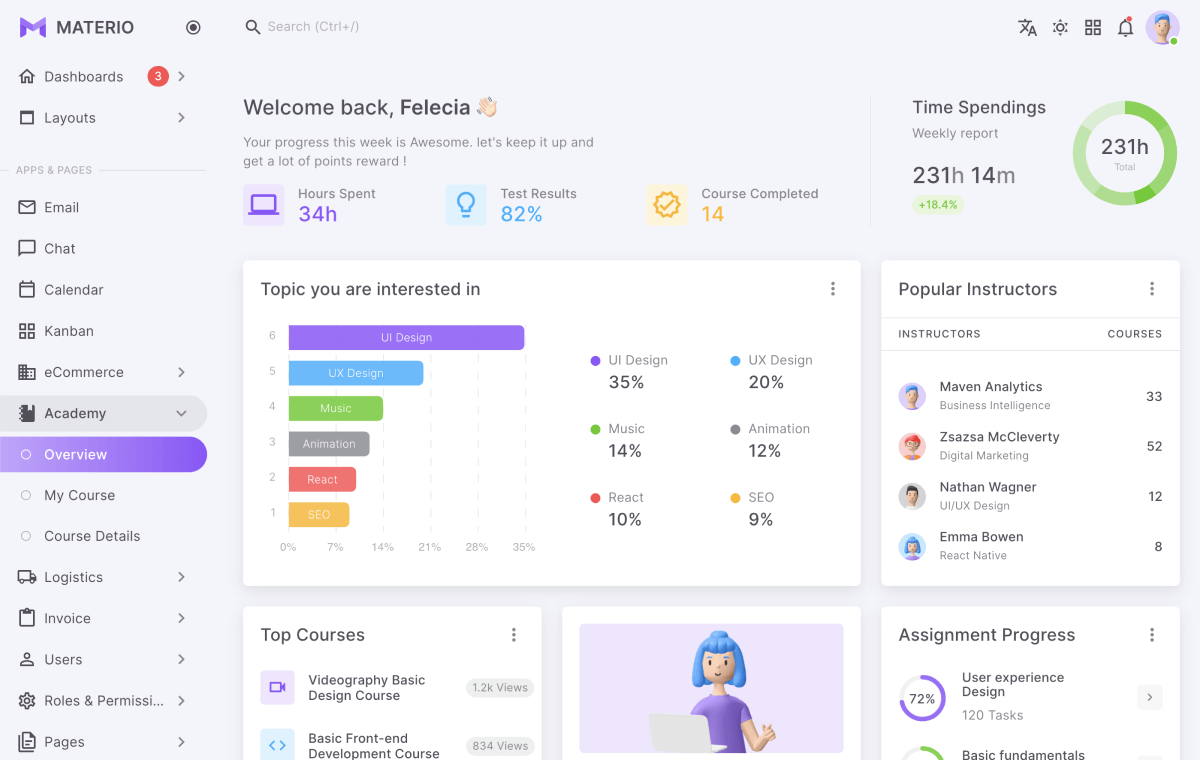The height and width of the screenshot is (760, 1200).
Task: Click the Pages document icon
Action: [x=27, y=742]
